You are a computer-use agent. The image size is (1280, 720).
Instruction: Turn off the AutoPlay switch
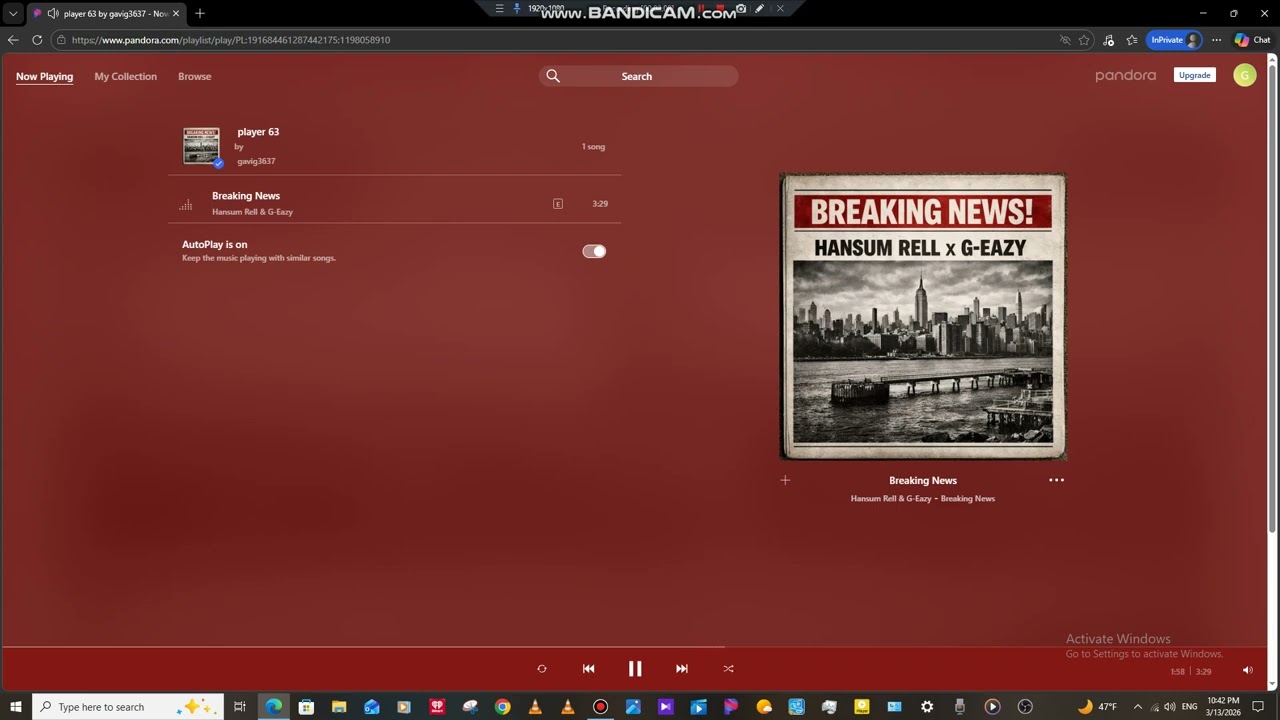tap(594, 251)
